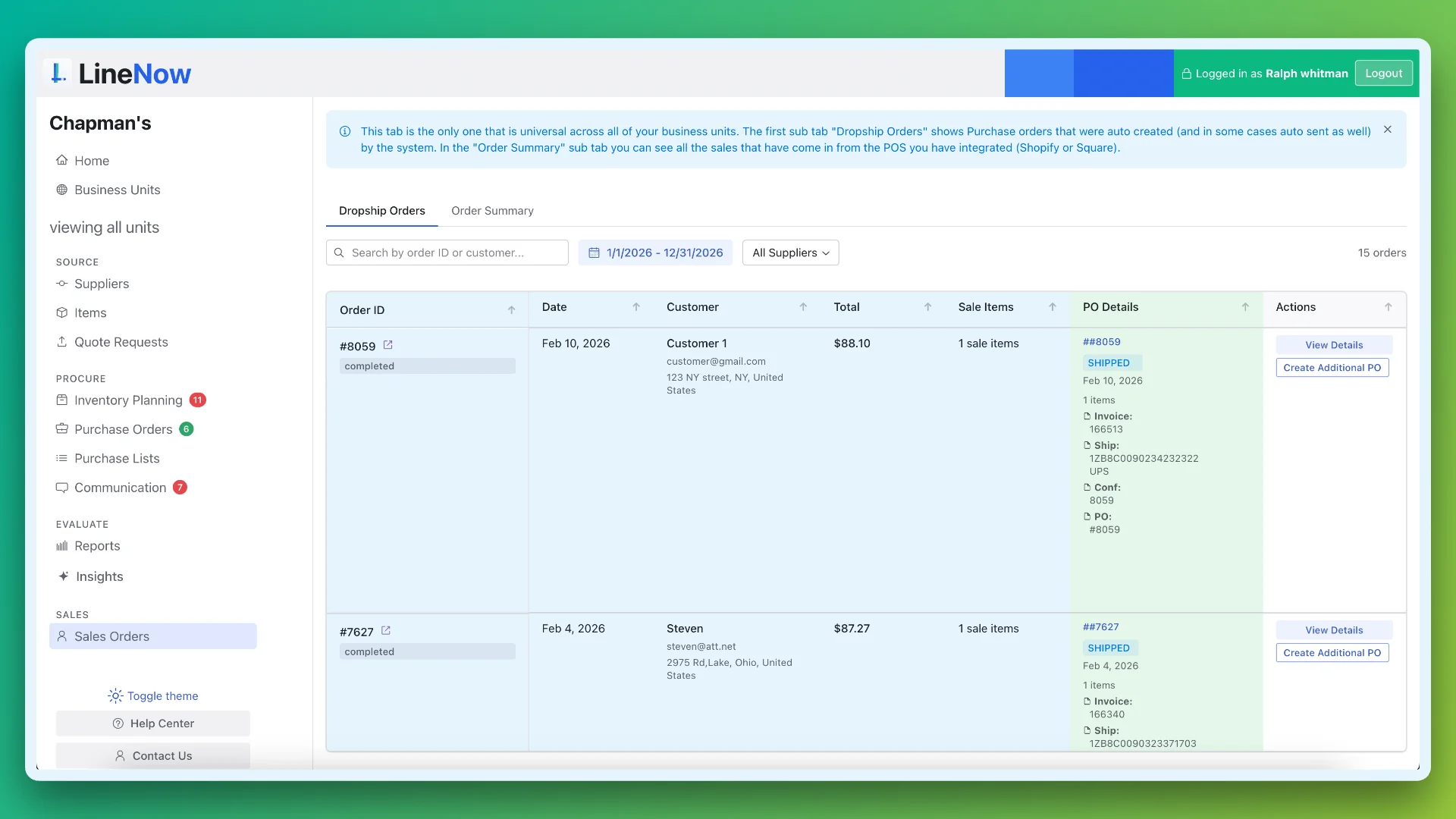Image resolution: width=1456 pixels, height=819 pixels.
Task: Switch to Order Summary tab
Action: tap(492, 211)
